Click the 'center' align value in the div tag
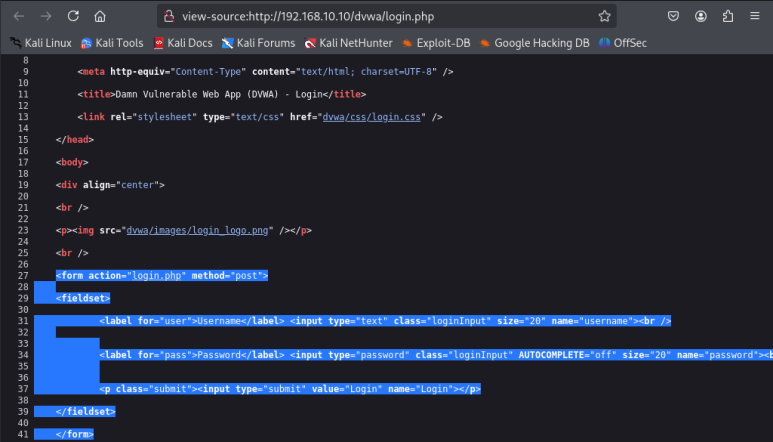773x442 pixels. [x=138, y=185]
